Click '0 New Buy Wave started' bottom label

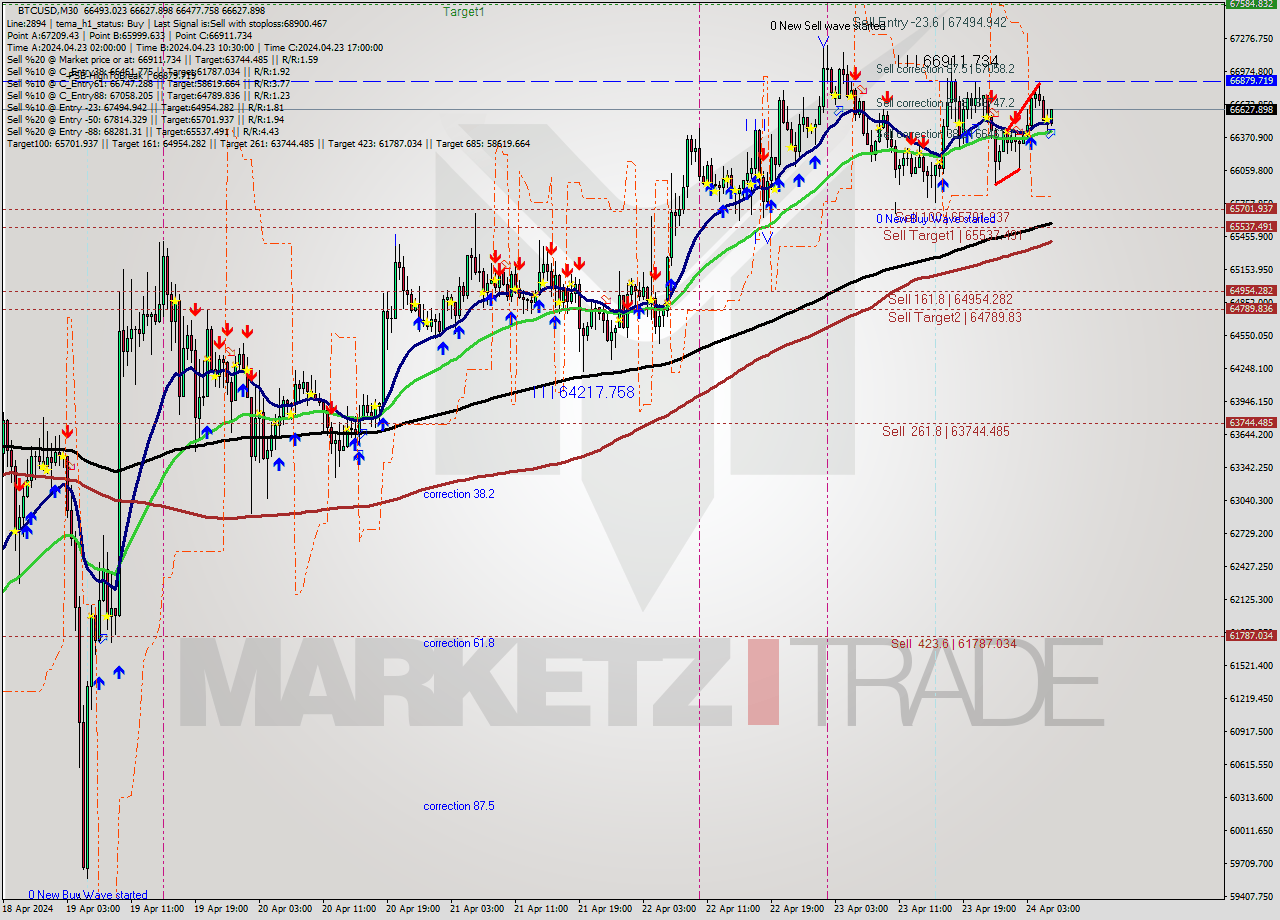tap(88, 895)
